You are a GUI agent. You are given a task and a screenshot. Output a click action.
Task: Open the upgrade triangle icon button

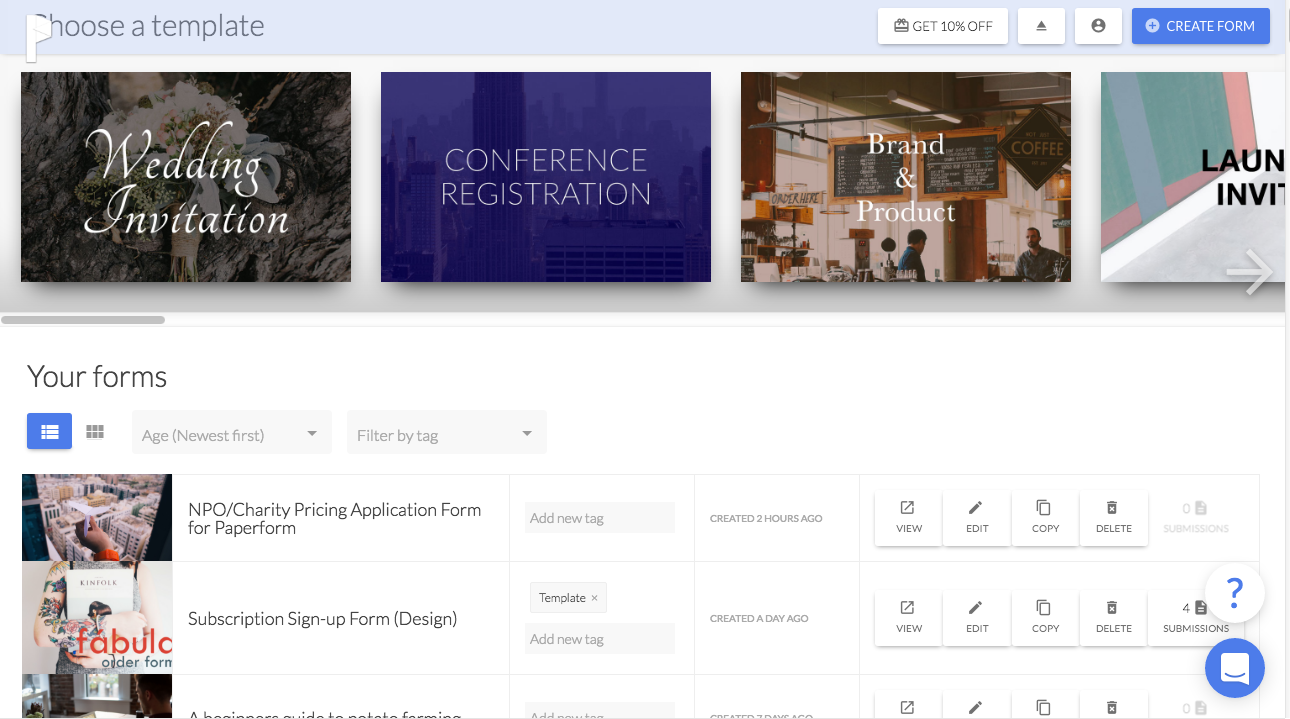(1041, 26)
